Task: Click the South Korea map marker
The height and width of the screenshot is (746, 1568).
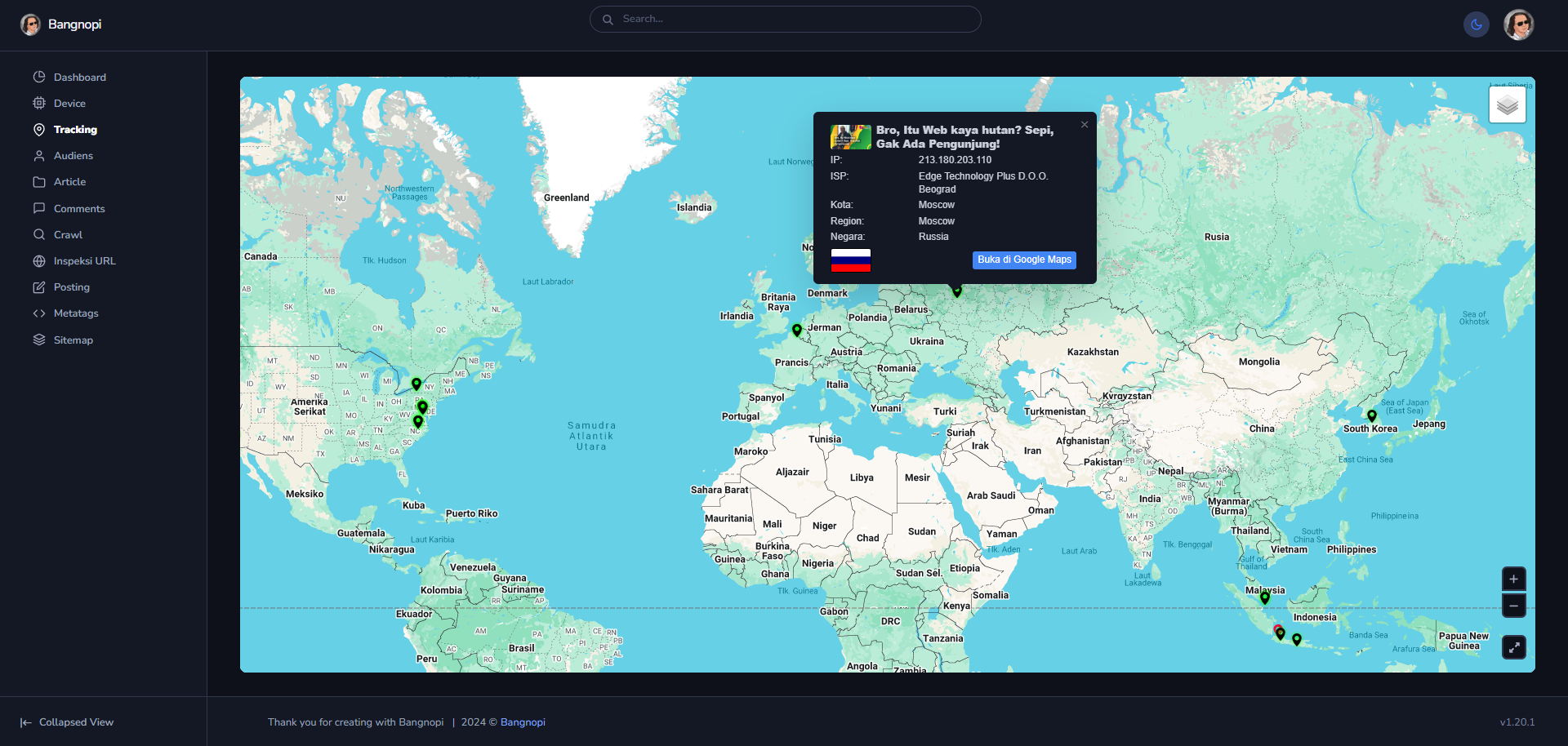Action: [1371, 415]
